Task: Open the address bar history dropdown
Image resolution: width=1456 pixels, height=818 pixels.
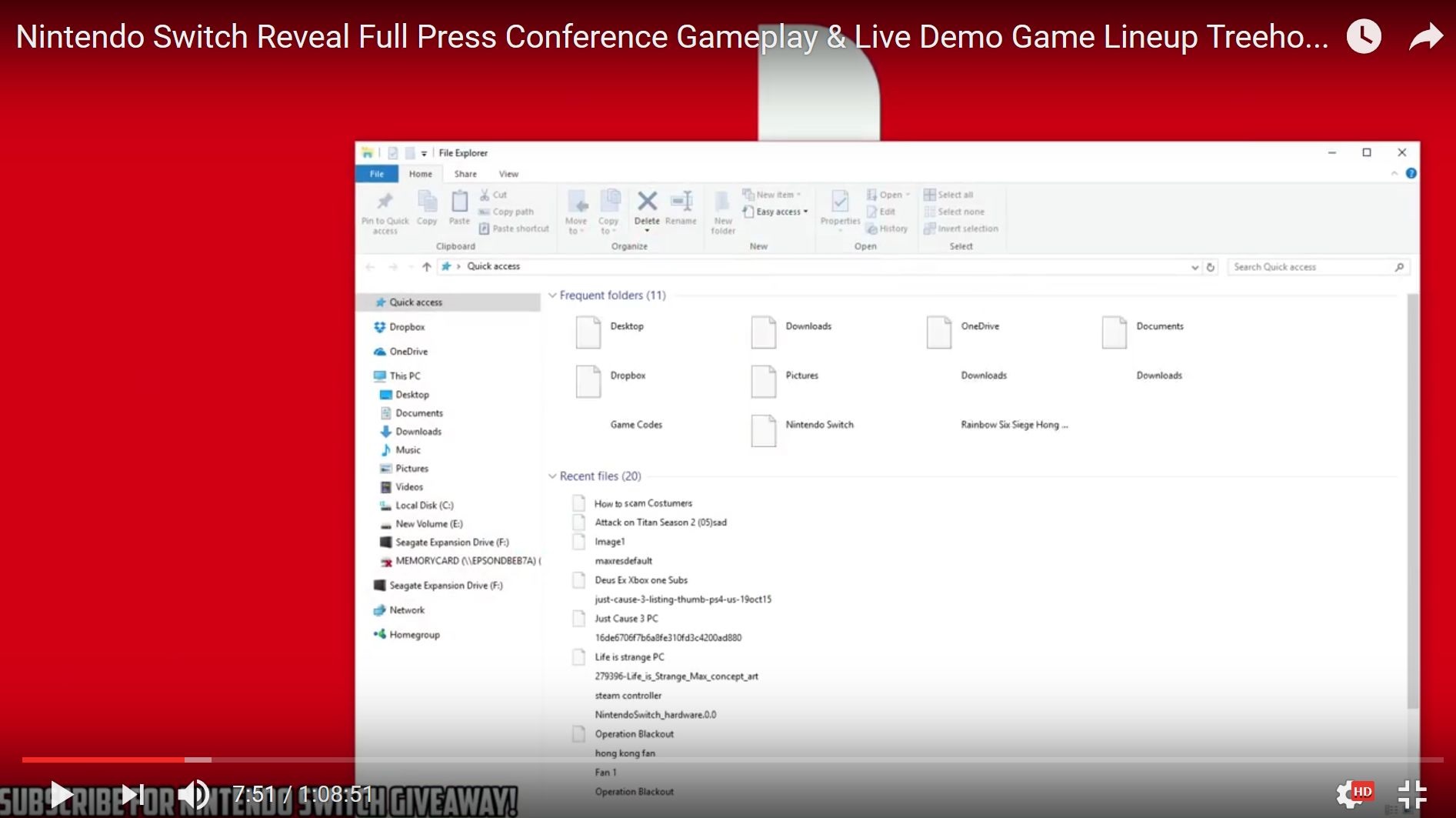Action: (x=1194, y=267)
